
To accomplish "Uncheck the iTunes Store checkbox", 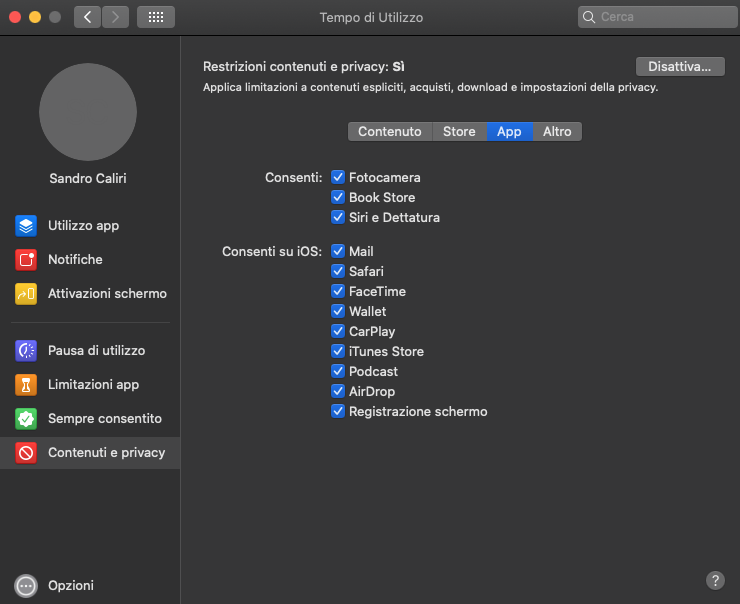I will click(338, 351).
